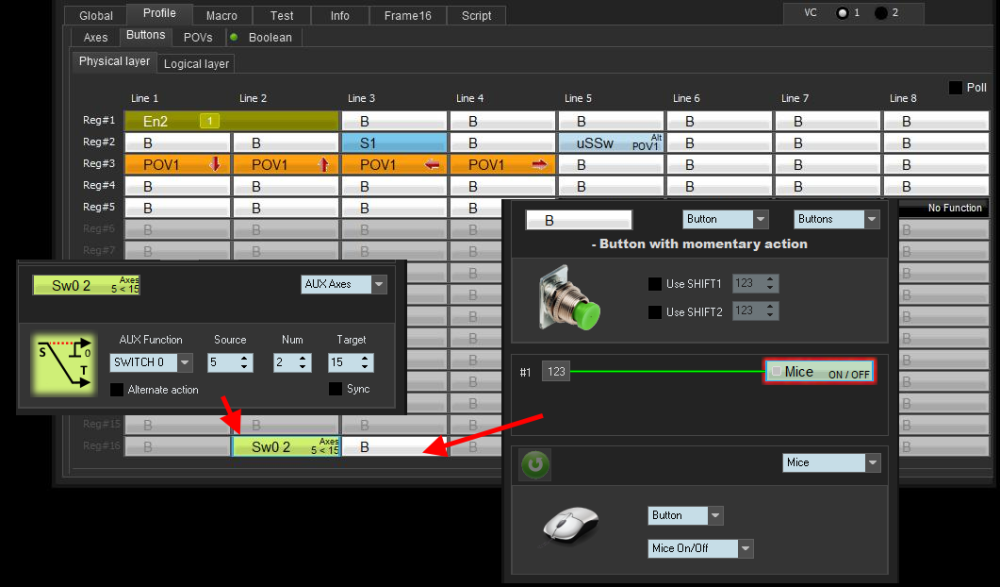Select the POV1 right arrow cell
Viewport: 1000px width, 587px height.
click(x=503, y=165)
